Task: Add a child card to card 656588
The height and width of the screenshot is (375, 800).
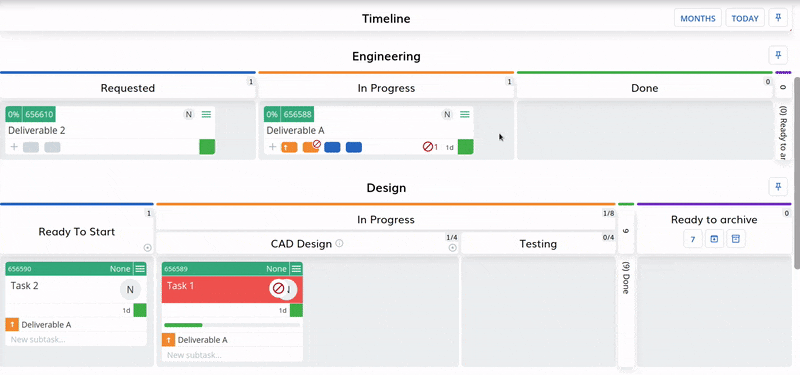Action: [273, 147]
